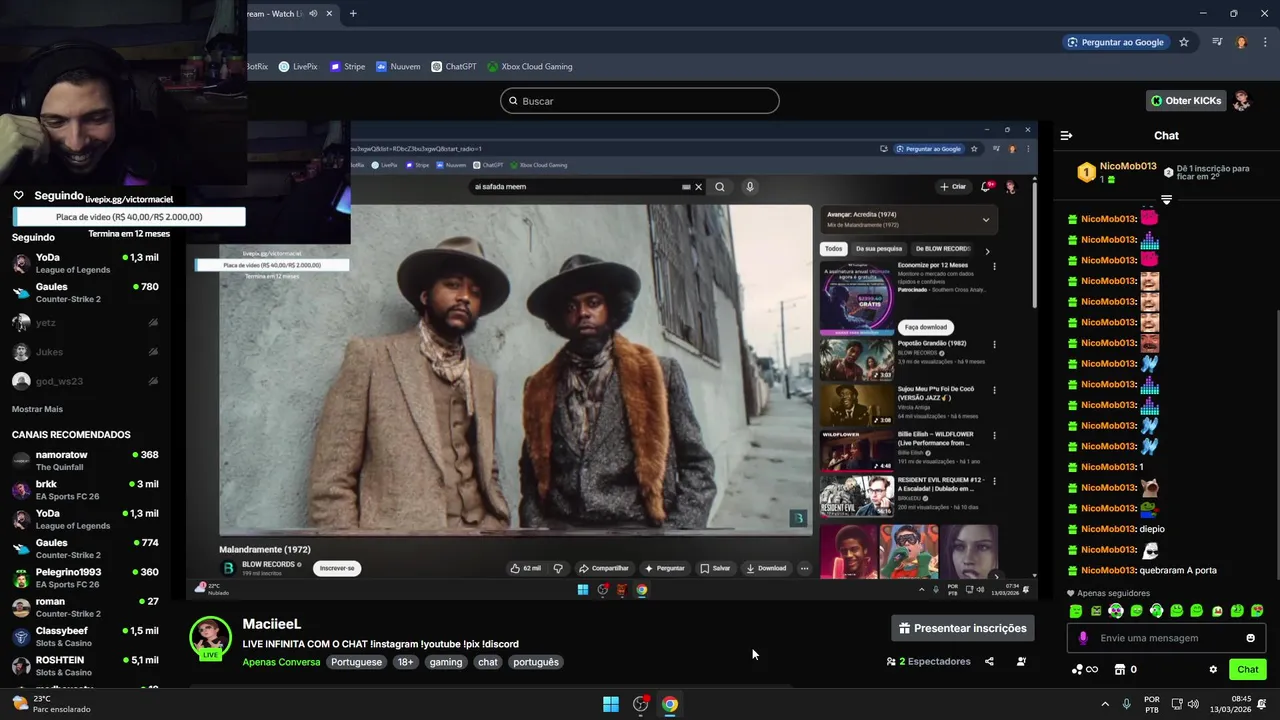Open recommended channel namoratow

[x=85, y=461]
